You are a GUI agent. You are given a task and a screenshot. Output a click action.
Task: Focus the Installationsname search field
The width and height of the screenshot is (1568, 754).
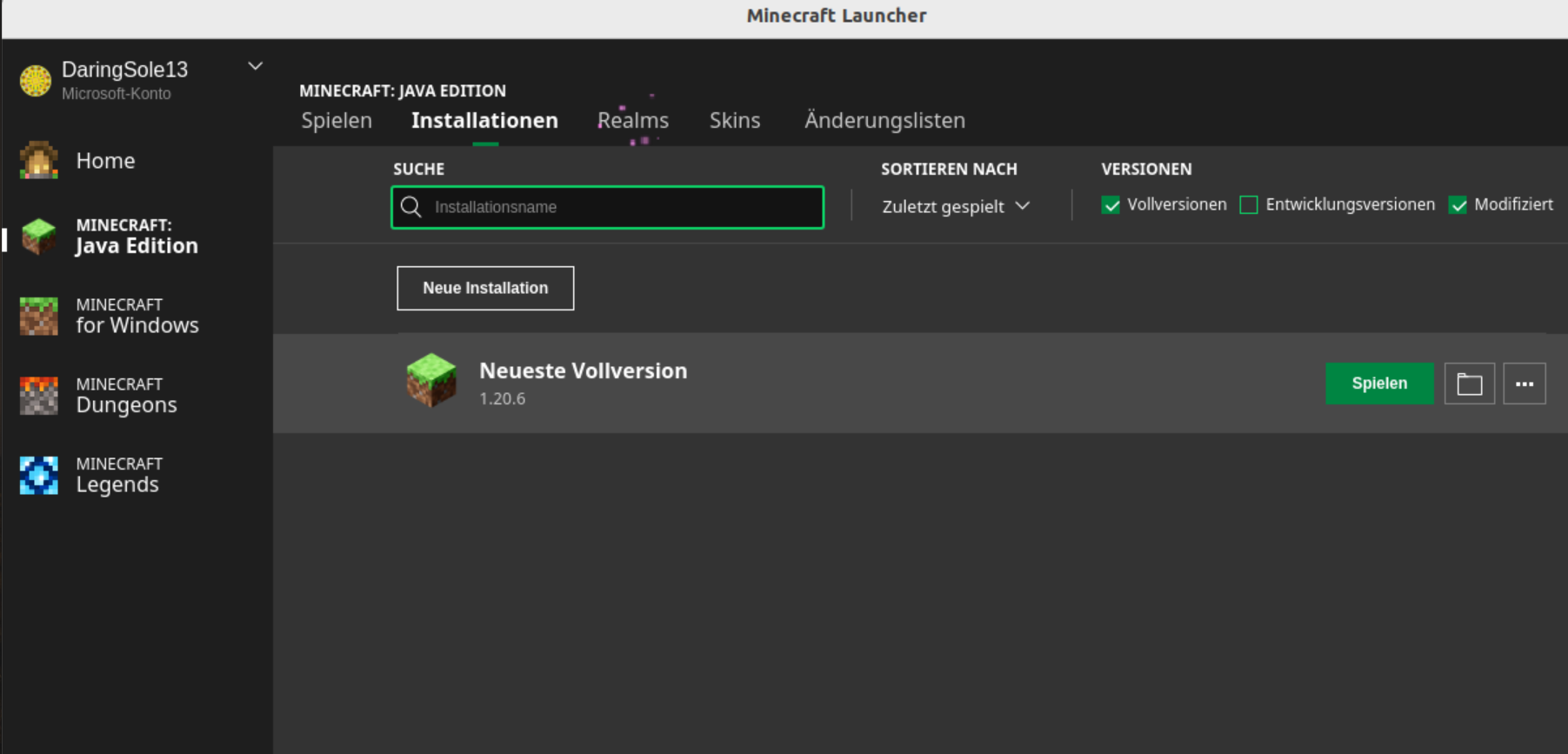[x=607, y=207]
